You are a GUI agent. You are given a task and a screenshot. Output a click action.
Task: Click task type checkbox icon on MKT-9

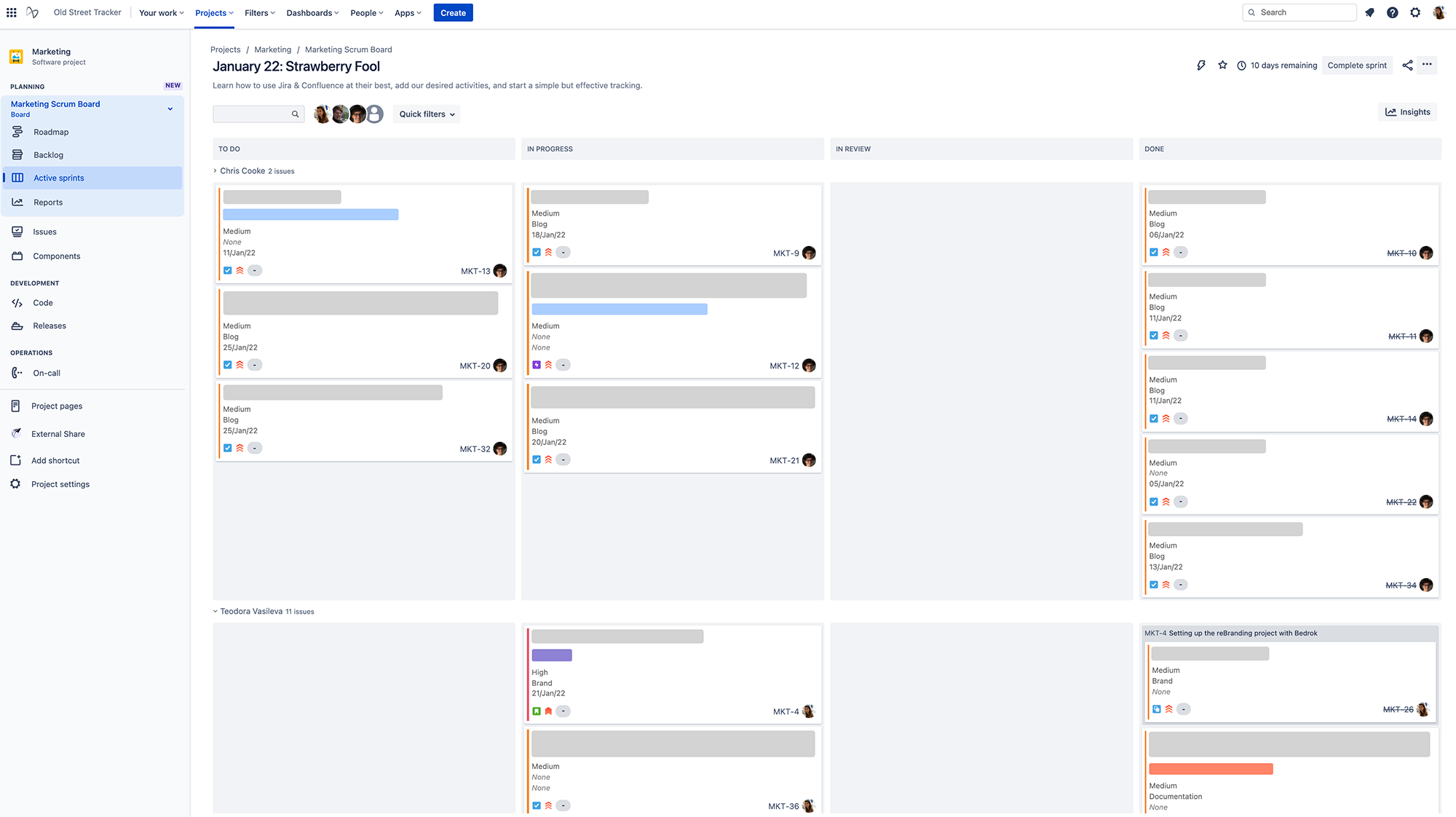point(537,252)
